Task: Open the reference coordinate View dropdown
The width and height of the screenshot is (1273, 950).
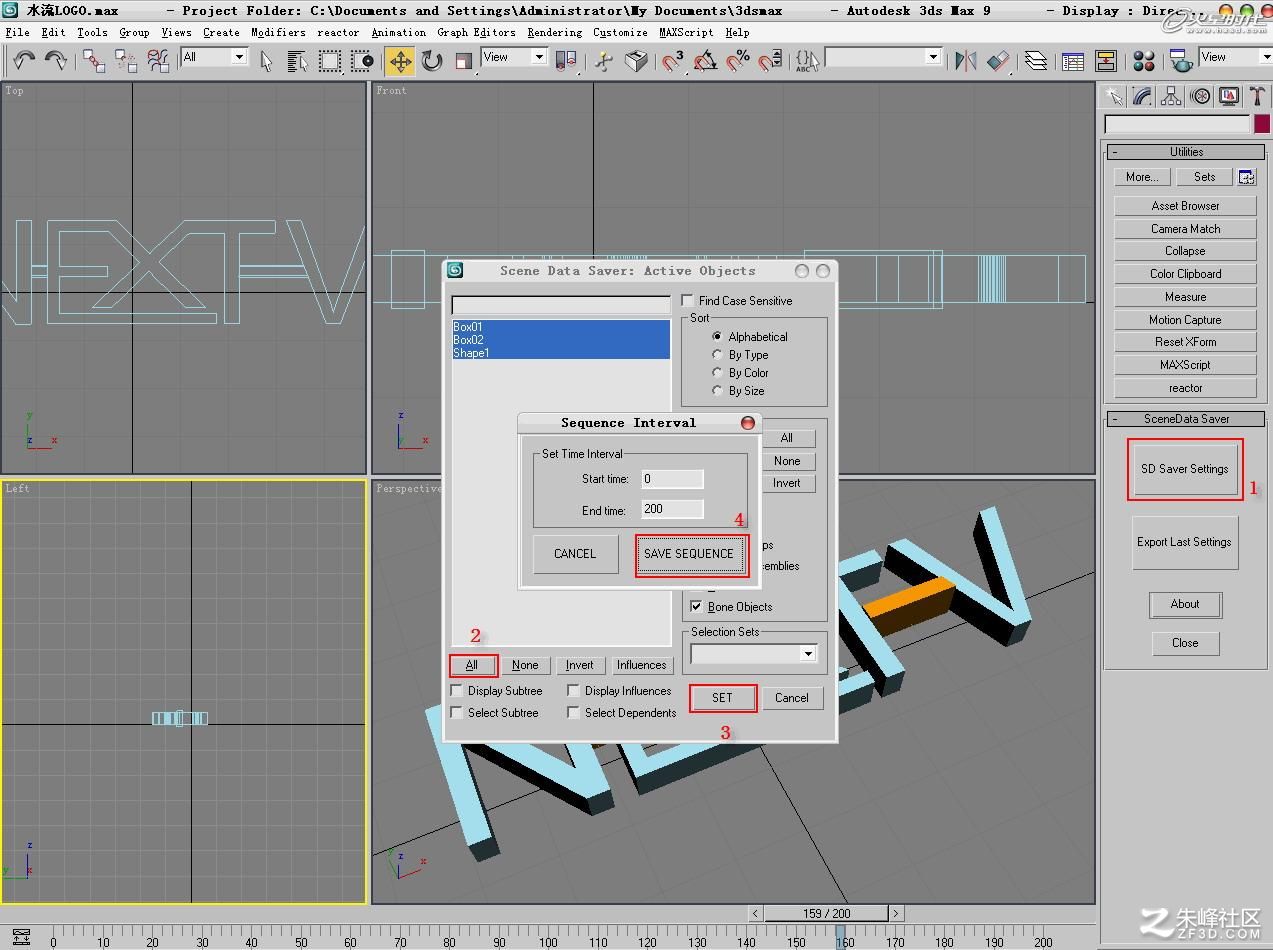Action: coord(539,57)
